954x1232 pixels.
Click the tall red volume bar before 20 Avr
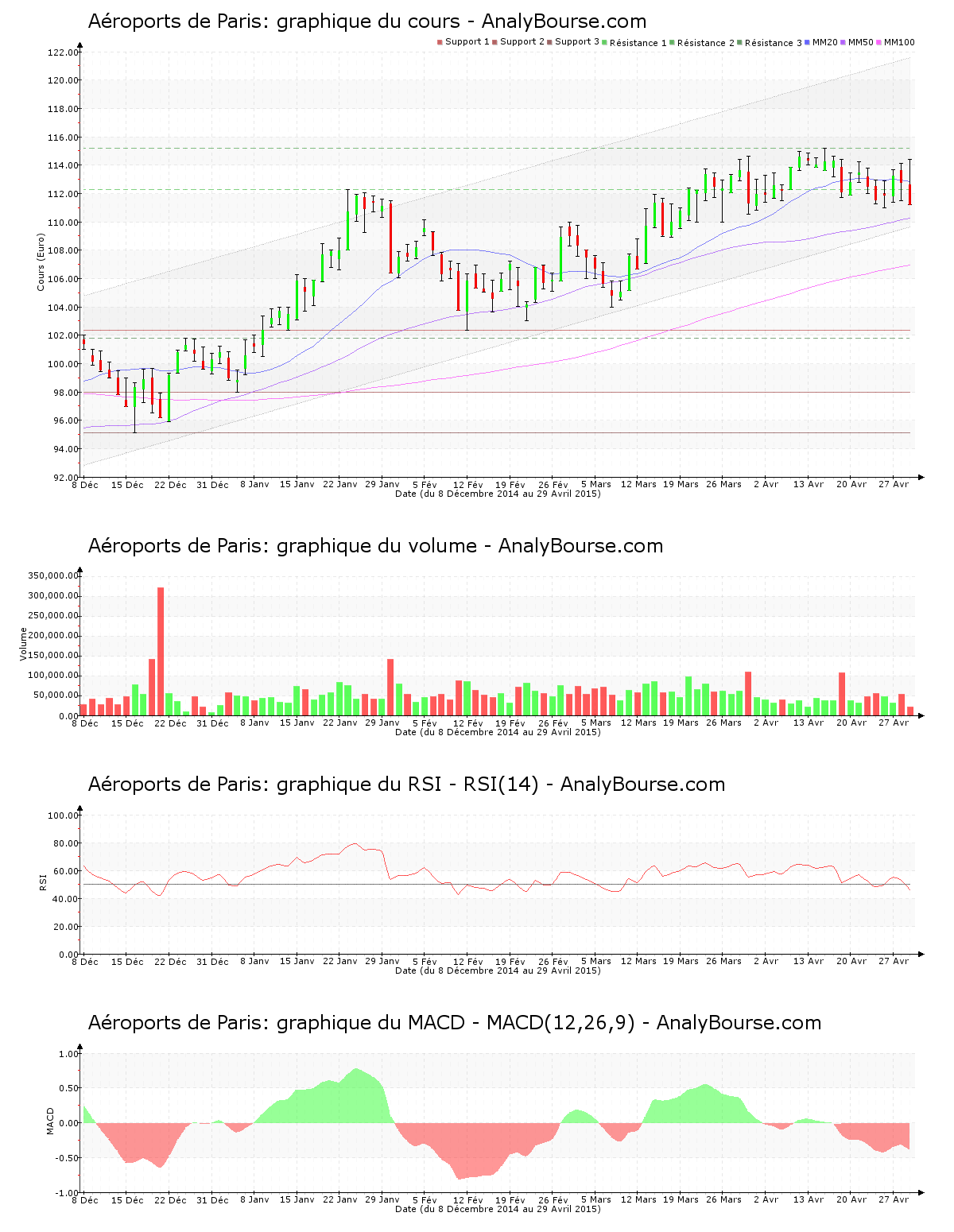pos(842,694)
